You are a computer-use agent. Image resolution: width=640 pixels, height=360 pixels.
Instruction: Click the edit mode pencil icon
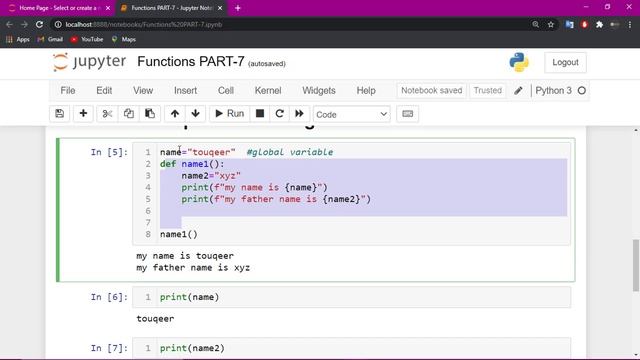[518, 91]
